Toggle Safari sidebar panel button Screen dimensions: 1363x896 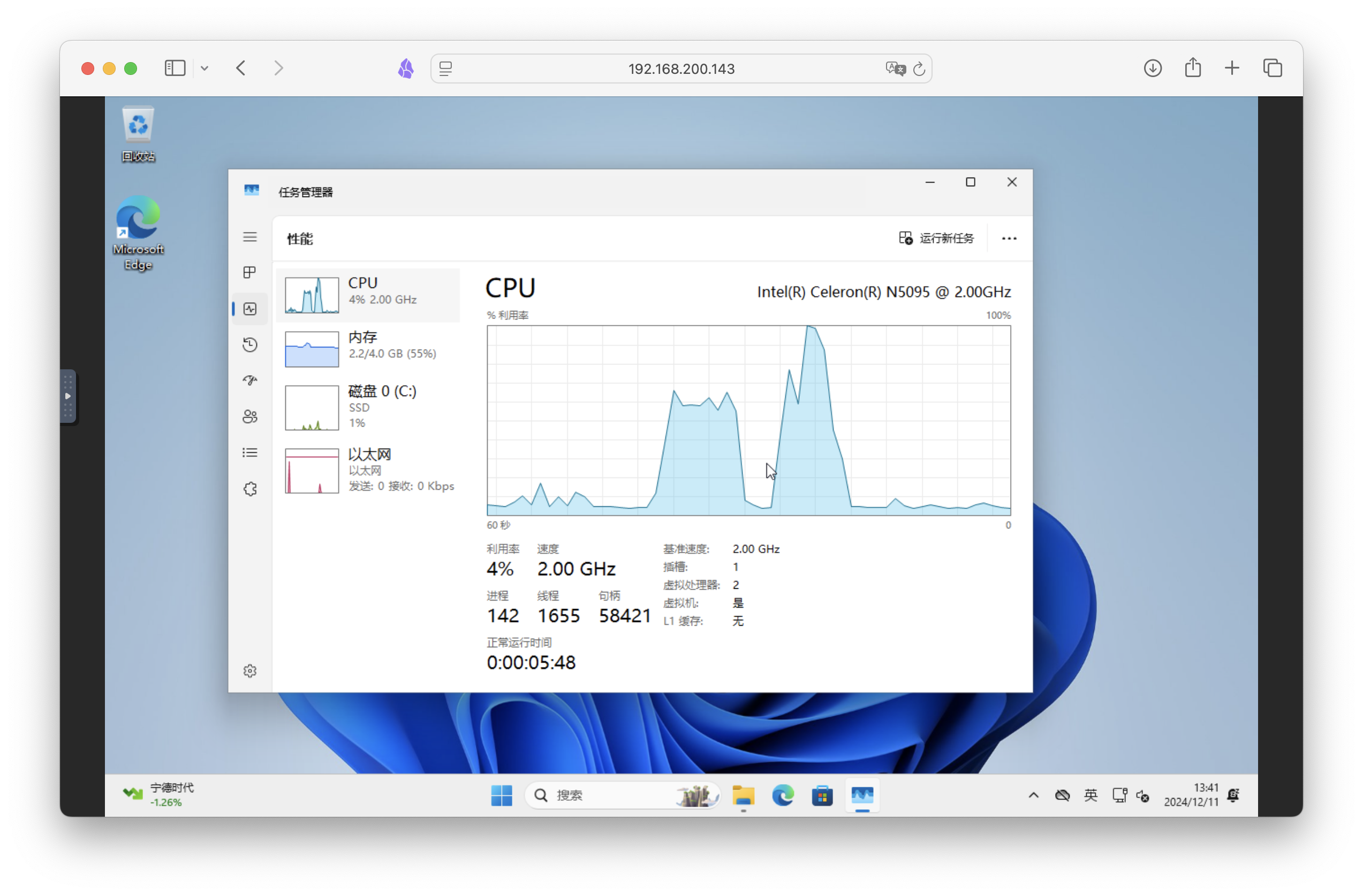(175, 68)
